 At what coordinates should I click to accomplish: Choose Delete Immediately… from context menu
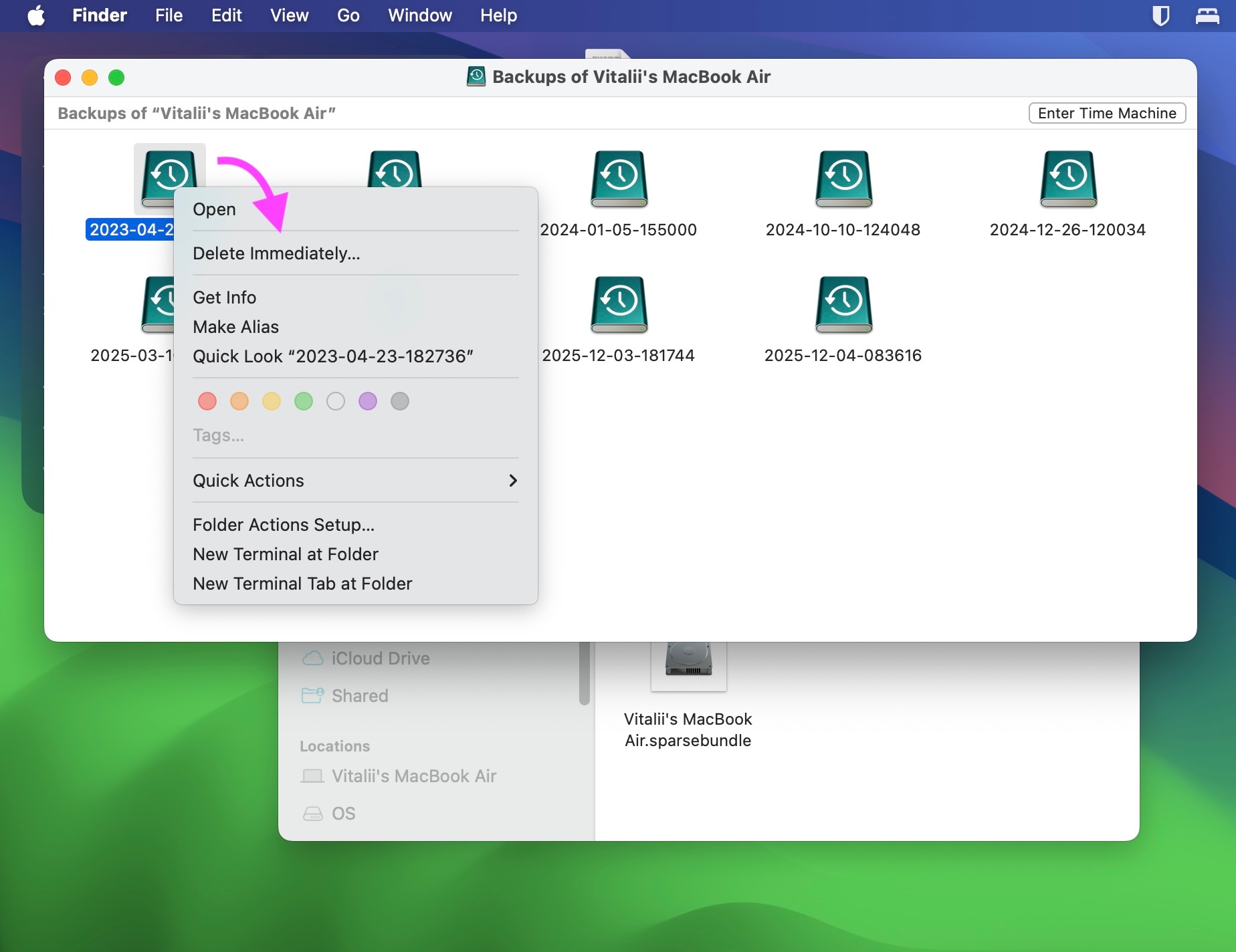point(356,253)
